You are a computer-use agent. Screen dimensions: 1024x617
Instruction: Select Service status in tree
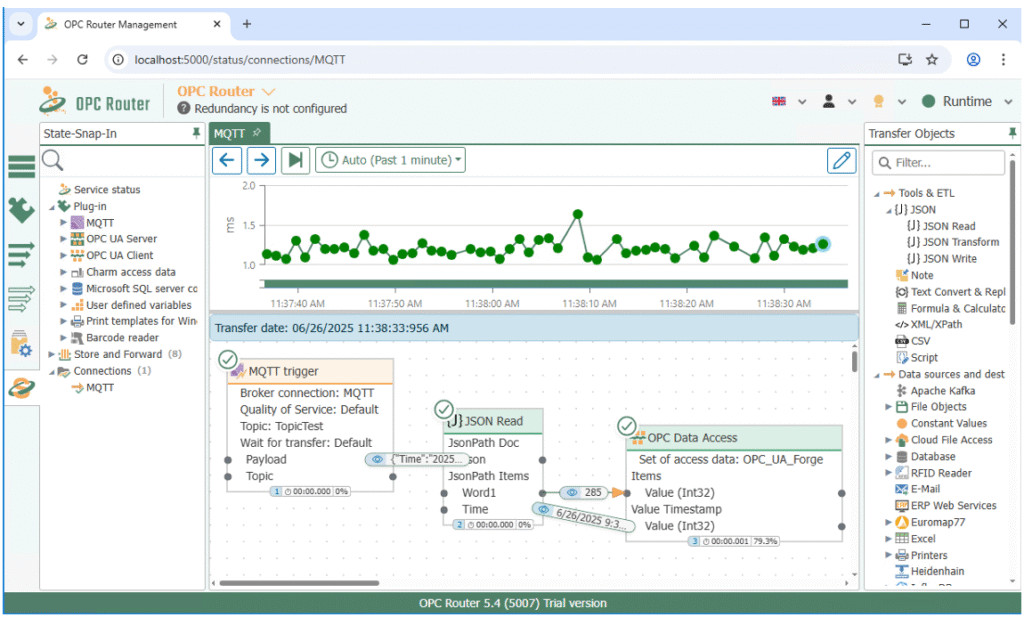coord(107,189)
